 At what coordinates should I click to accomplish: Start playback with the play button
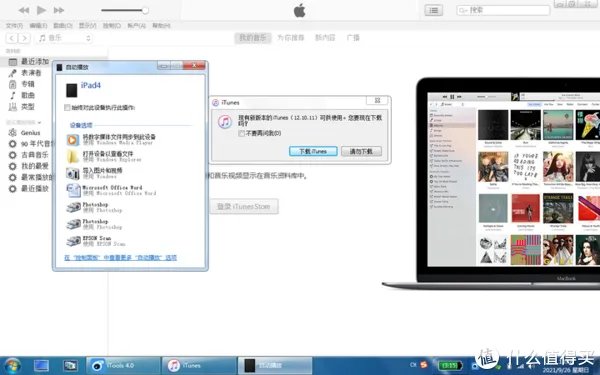point(41,10)
